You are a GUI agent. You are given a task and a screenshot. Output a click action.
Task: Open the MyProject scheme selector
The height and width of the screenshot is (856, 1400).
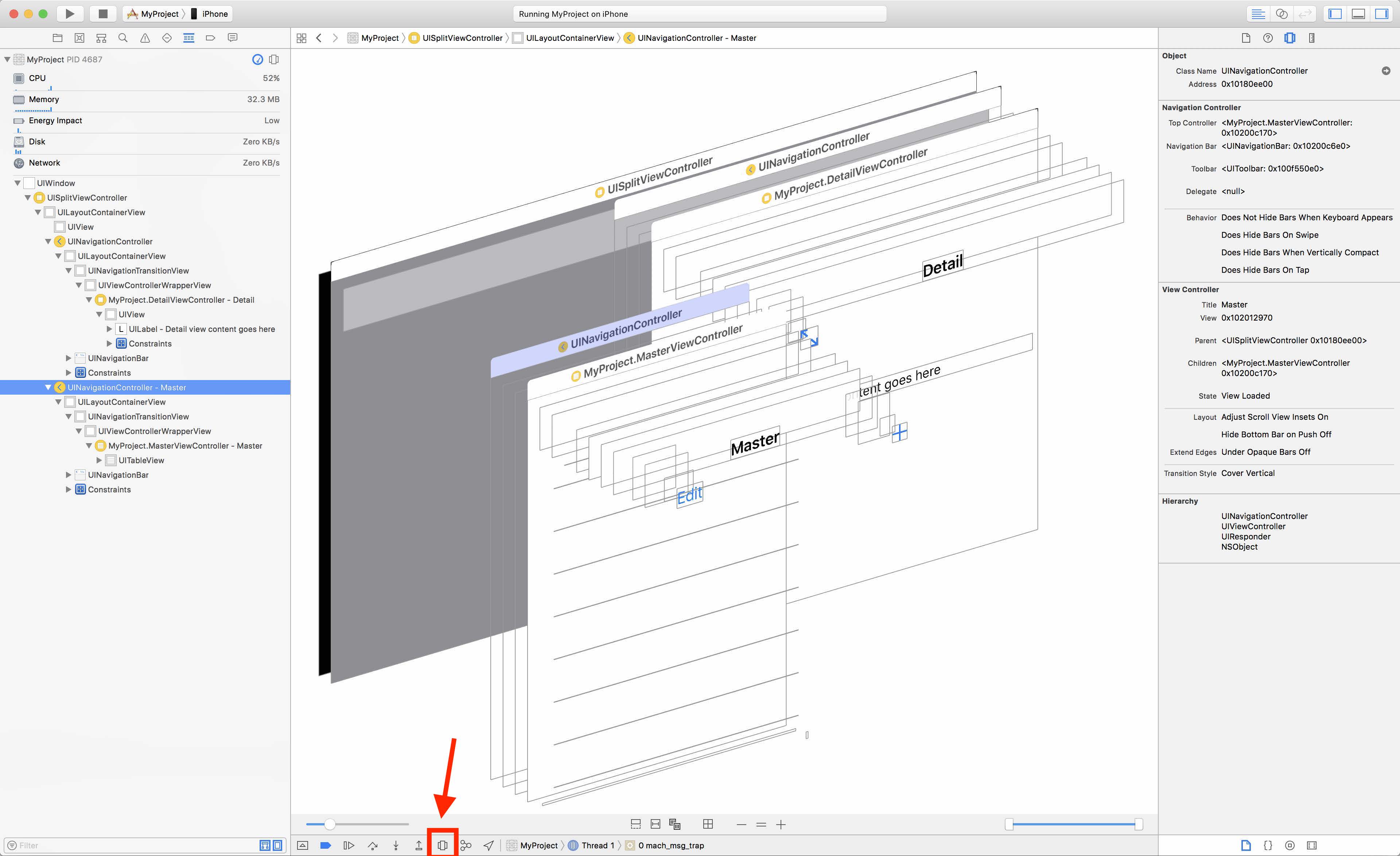[x=153, y=13]
